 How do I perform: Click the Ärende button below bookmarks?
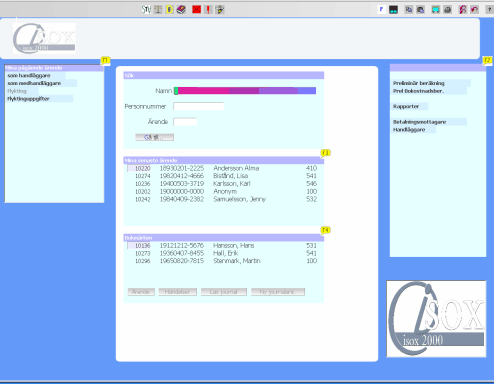(141, 292)
